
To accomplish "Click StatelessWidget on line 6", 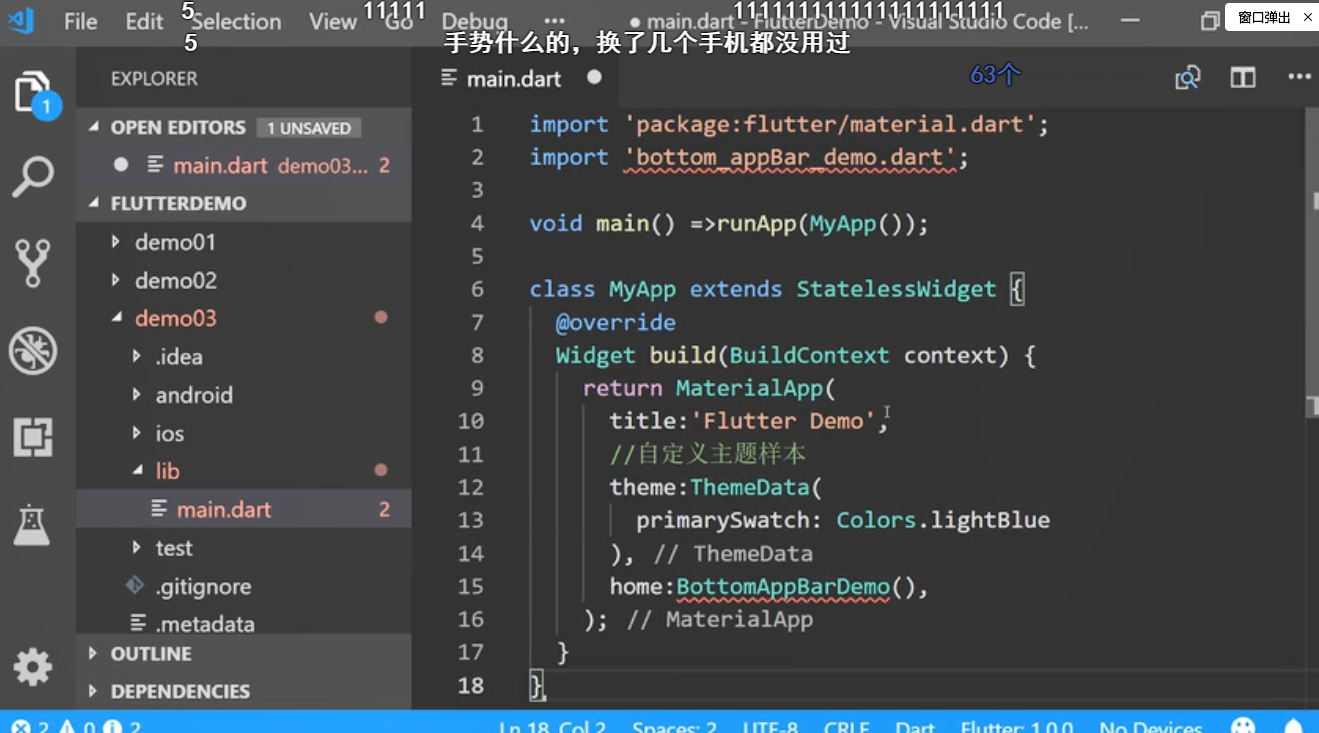I will pos(896,289).
